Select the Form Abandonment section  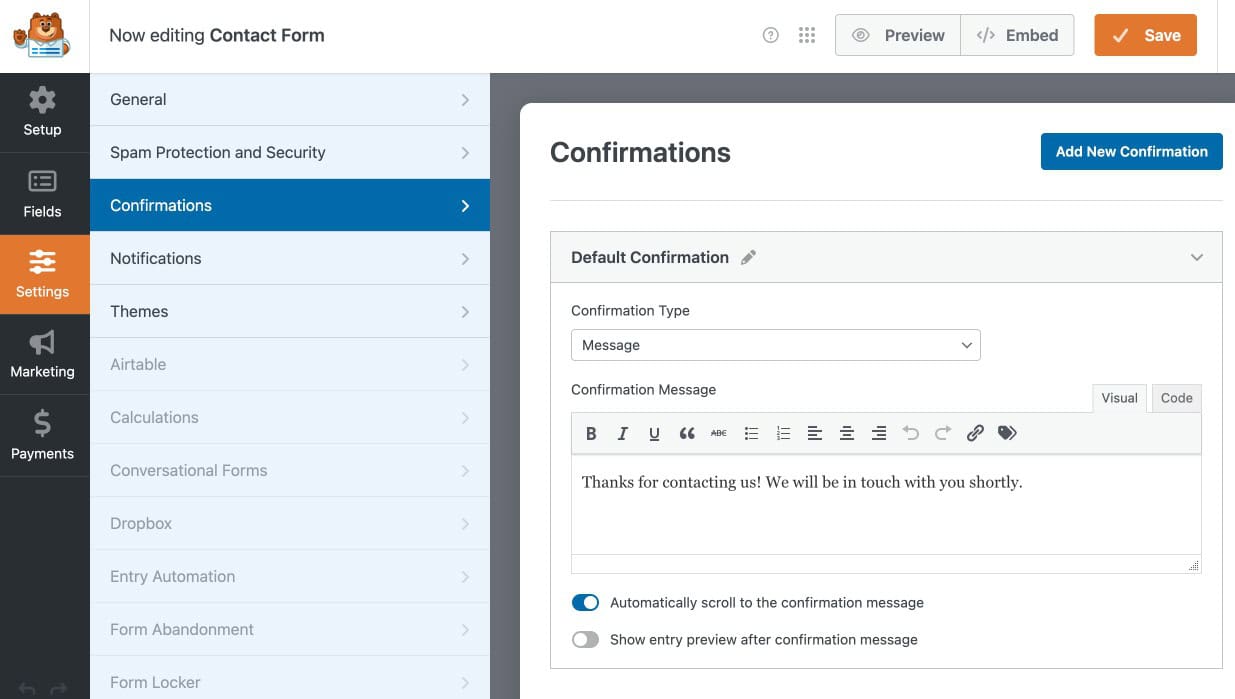(x=290, y=629)
